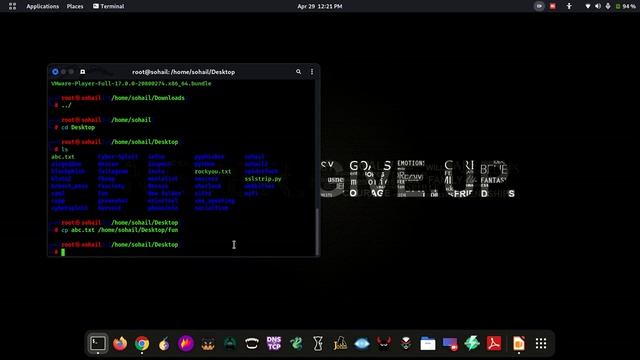The width and height of the screenshot is (640, 360).
Task: Launch Firefox from the dock
Action: click(x=120, y=344)
